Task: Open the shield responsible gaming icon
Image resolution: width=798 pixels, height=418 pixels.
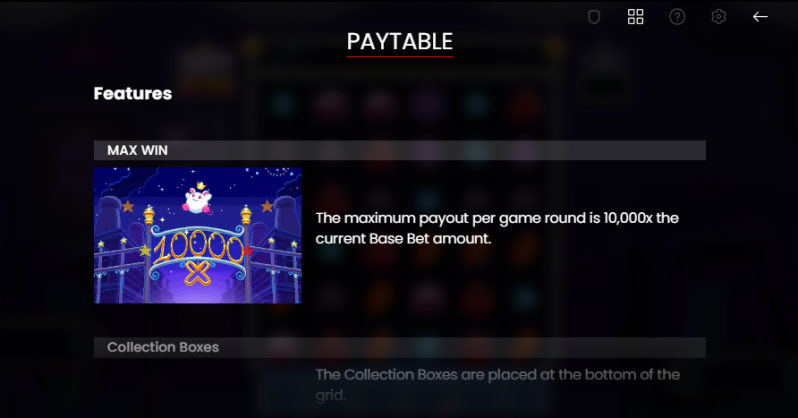Action: (594, 17)
